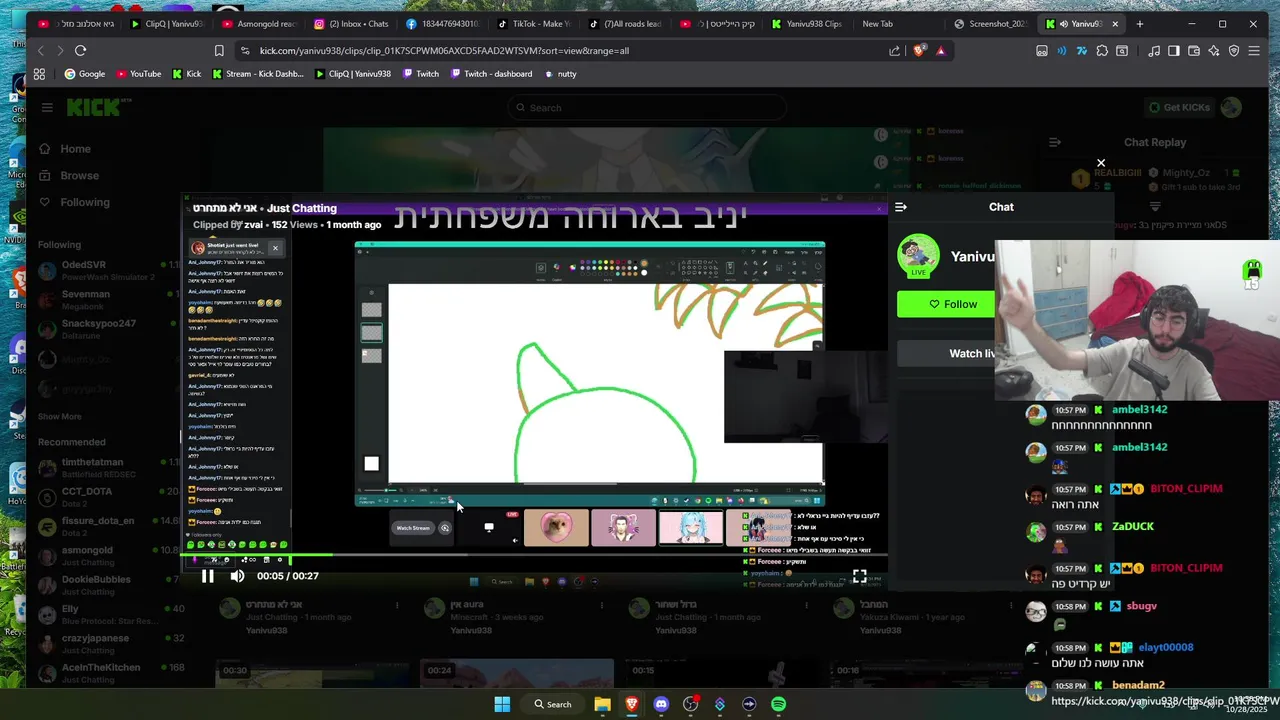Open File Explorer from the taskbar

[602, 704]
